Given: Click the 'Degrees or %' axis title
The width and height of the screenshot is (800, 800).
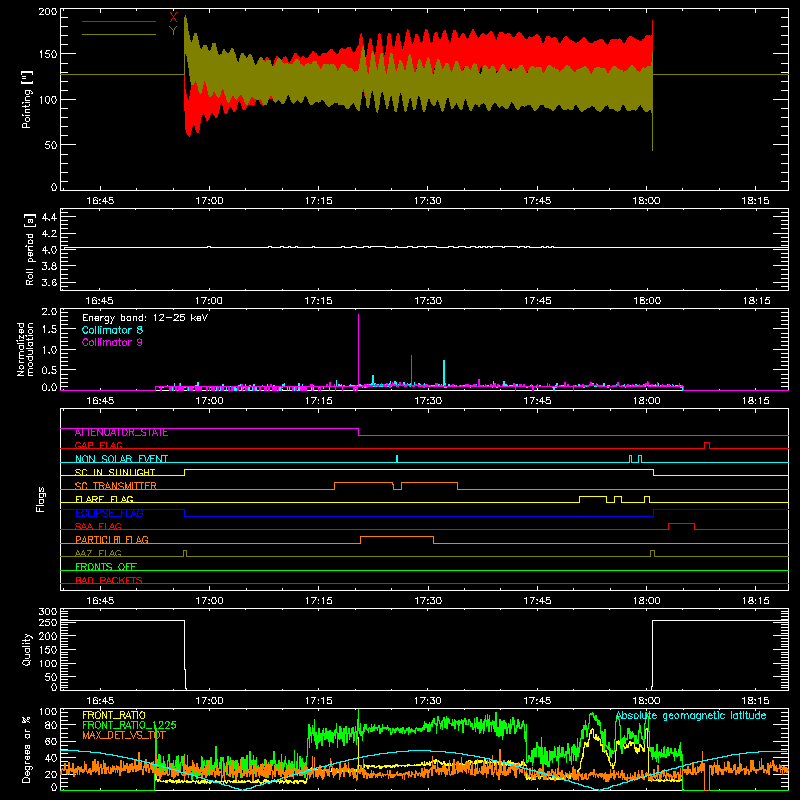Looking at the screenshot, I should (x=27, y=749).
